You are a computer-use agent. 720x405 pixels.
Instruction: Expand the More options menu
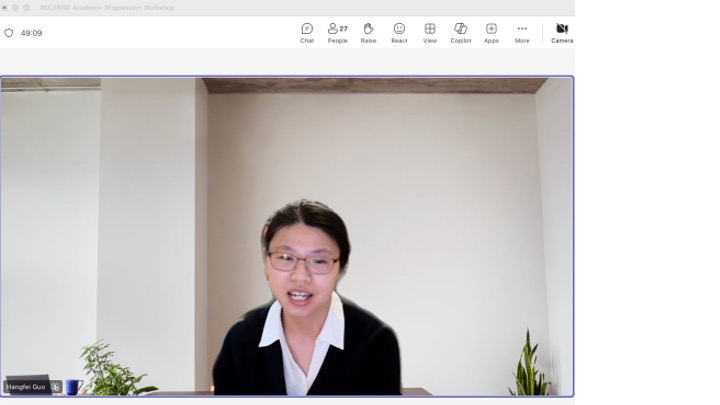click(x=522, y=33)
